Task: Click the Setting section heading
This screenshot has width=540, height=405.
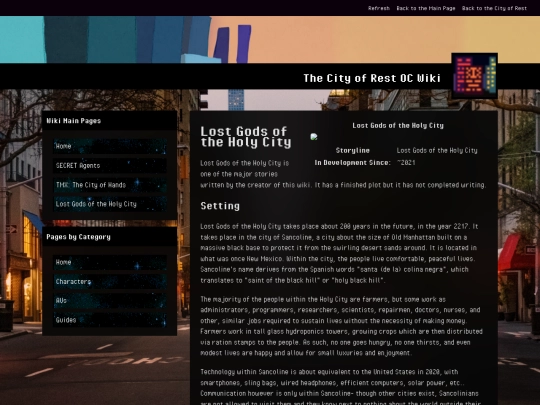Action: click(220, 206)
